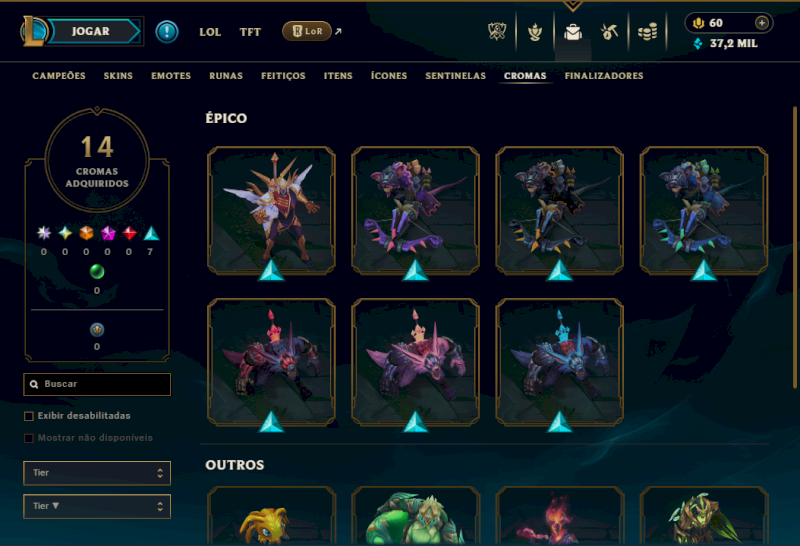Open the Collection backpack icon

tap(573, 32)
